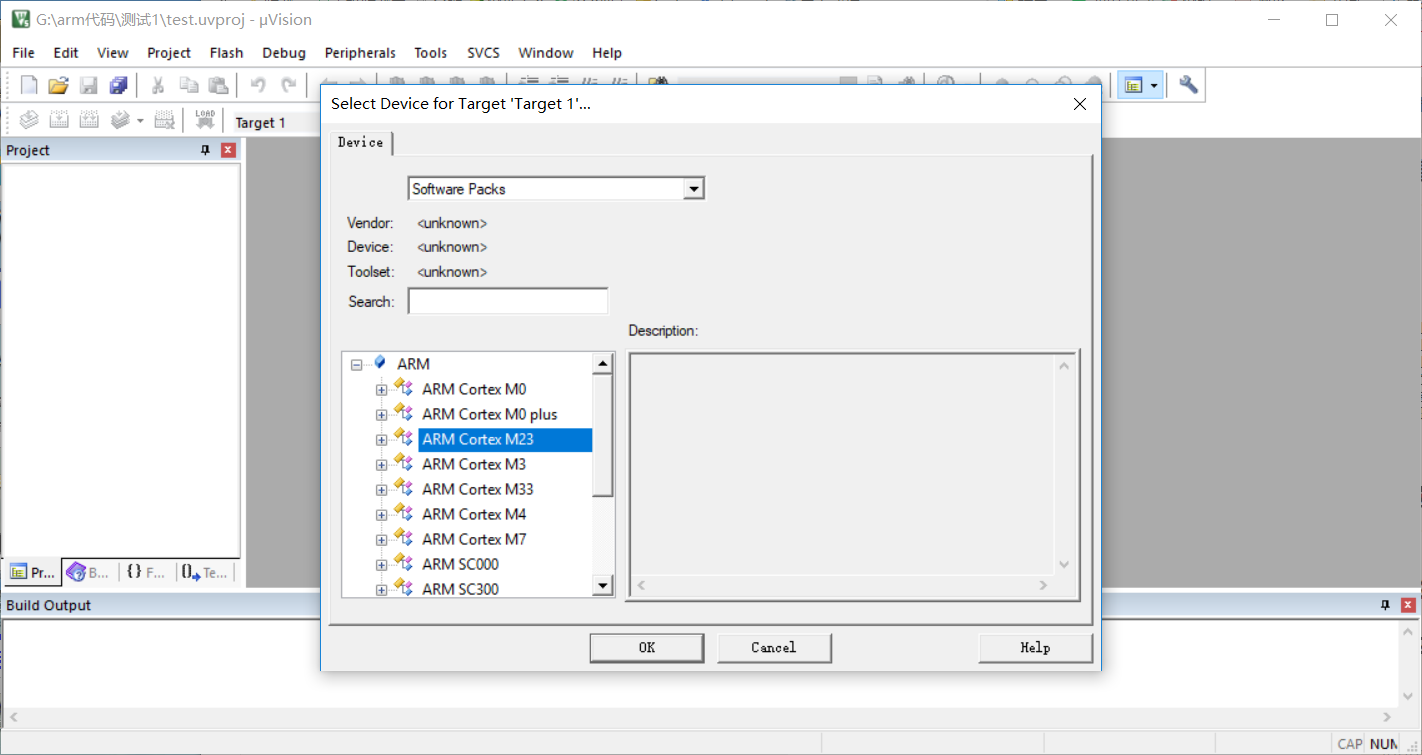This screenshot has height=755, width=1422.
Task: Click the Configuration wrench icon
Action: (x=1188, y=86)
